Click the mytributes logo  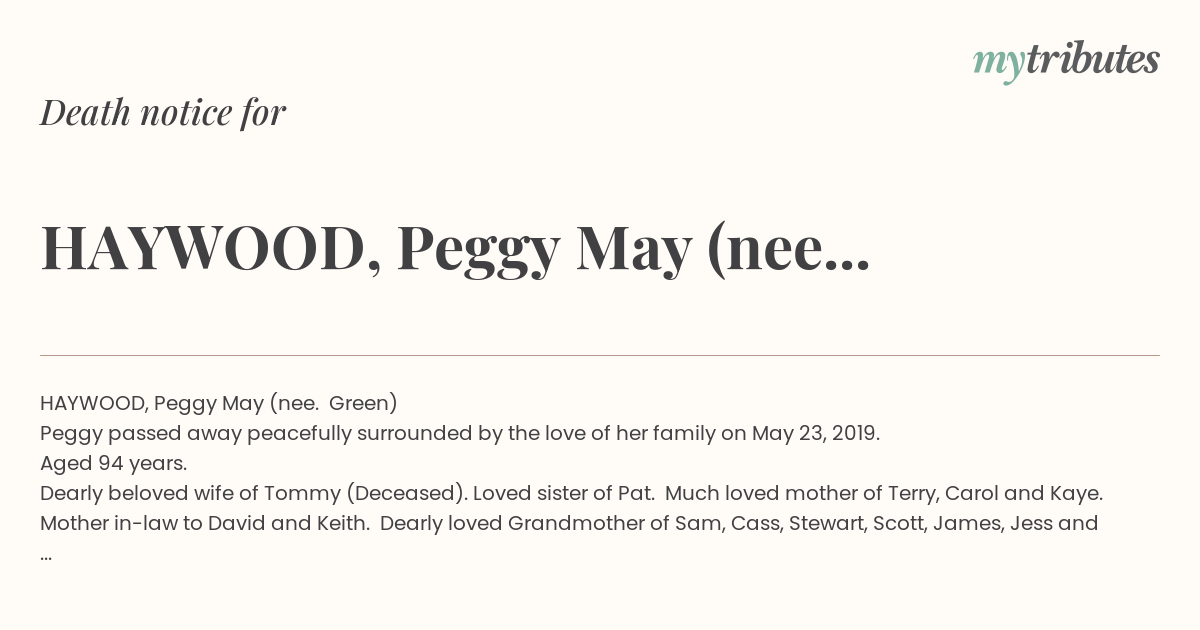click(x=1066, y=61)
